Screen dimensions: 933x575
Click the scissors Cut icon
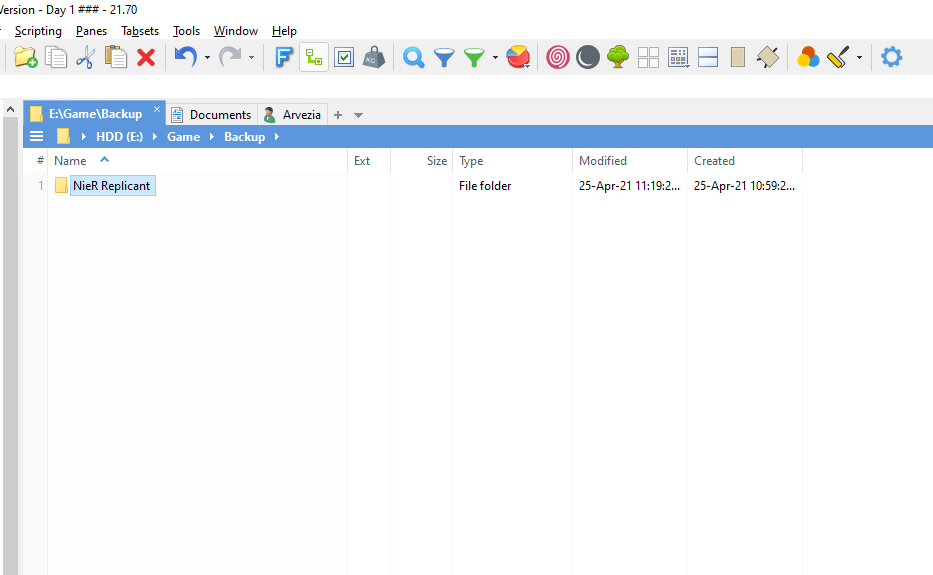pos(85,57)
